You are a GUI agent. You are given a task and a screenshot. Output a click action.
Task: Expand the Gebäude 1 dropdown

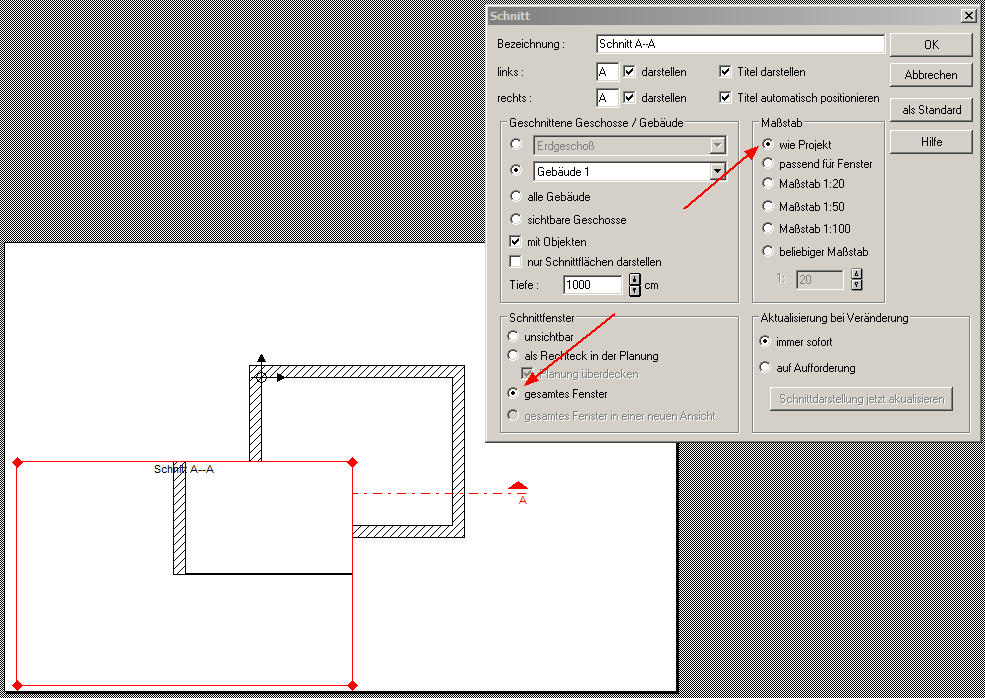[x=717, y=172]
